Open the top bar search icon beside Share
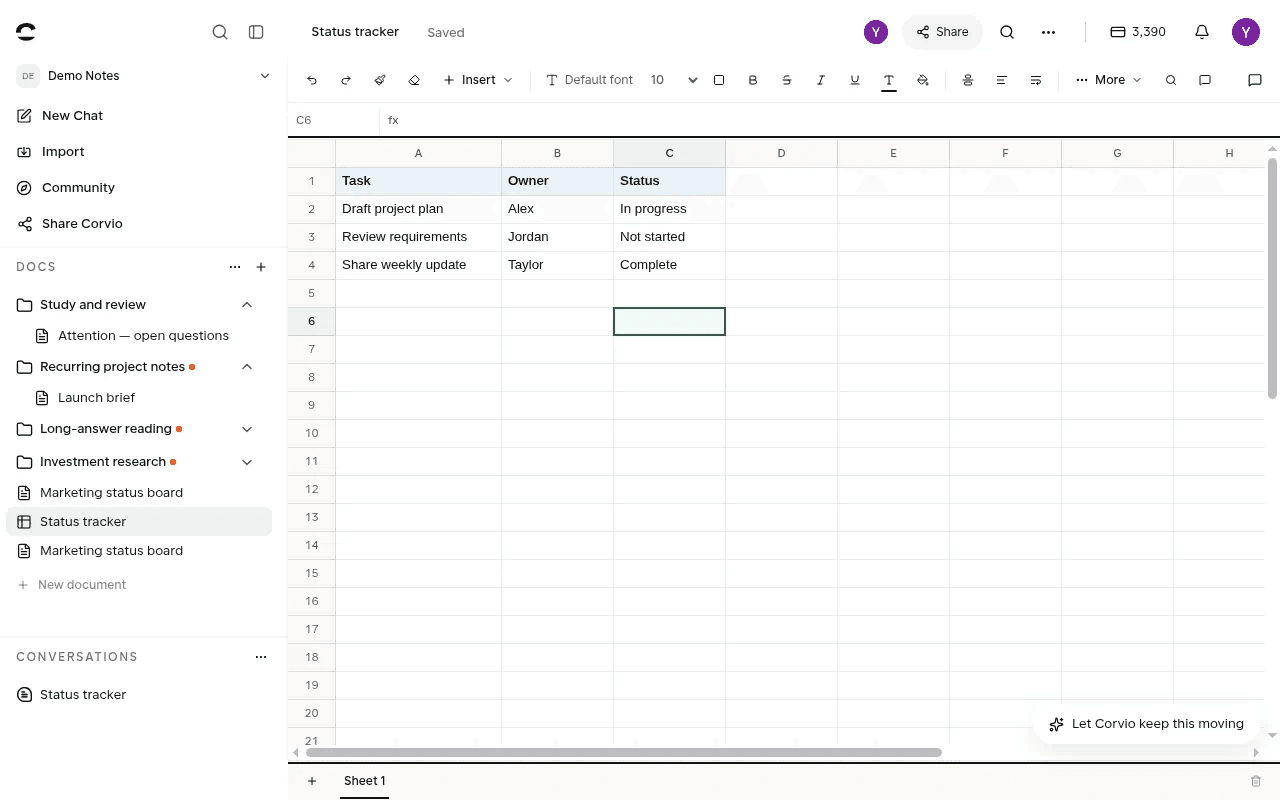 [1007, 32]
